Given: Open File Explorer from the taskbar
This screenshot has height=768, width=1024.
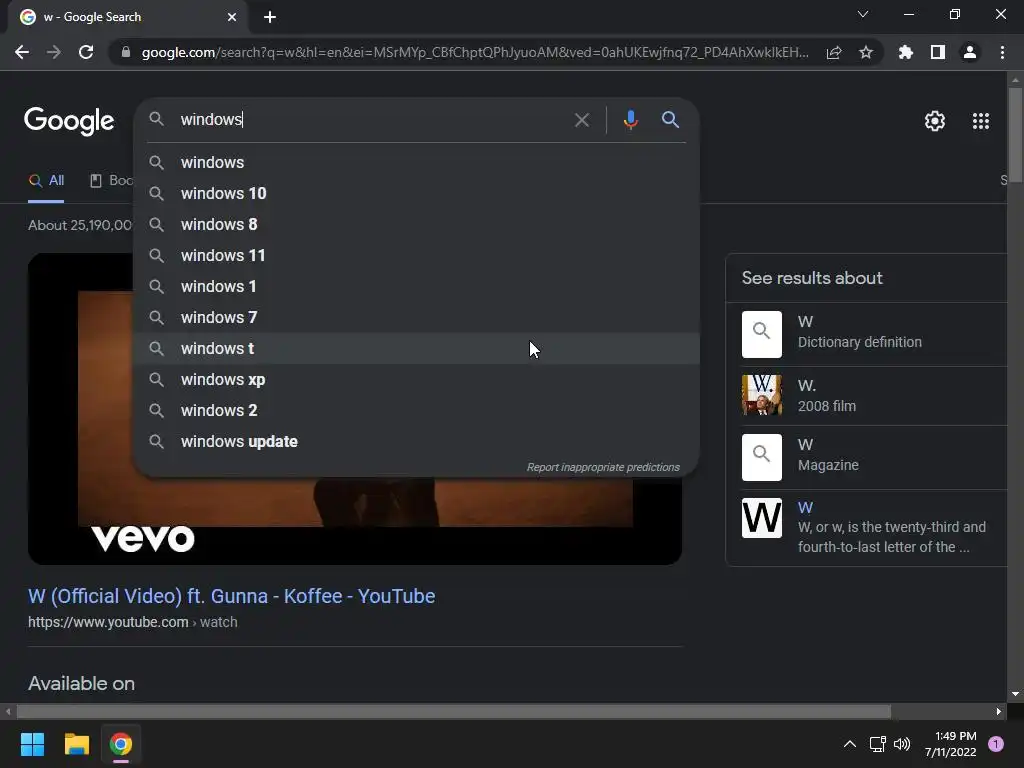Looking at the screenshot, I should 76,744.
